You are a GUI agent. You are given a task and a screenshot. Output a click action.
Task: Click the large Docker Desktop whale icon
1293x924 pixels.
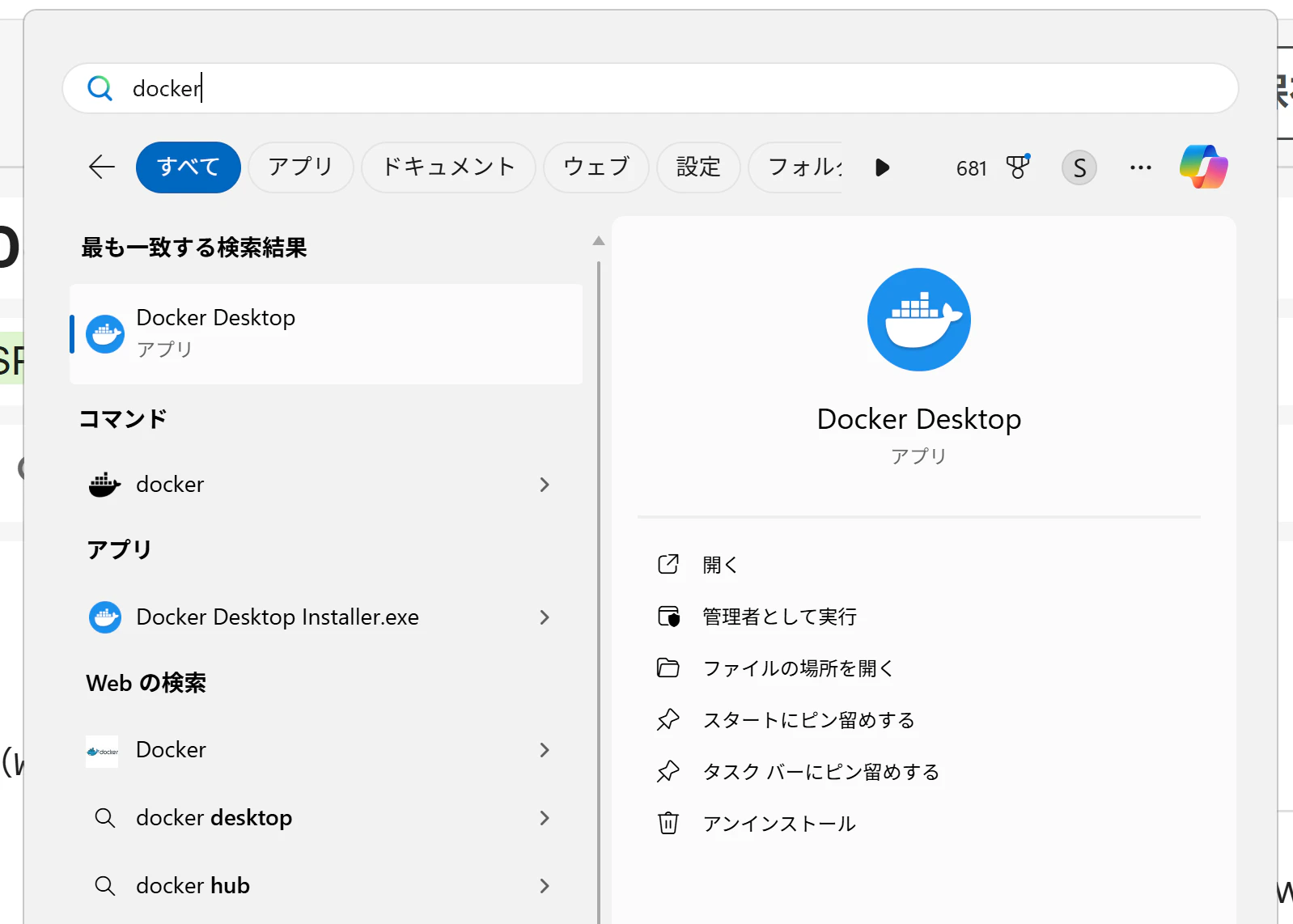click(x=918, y=320)
